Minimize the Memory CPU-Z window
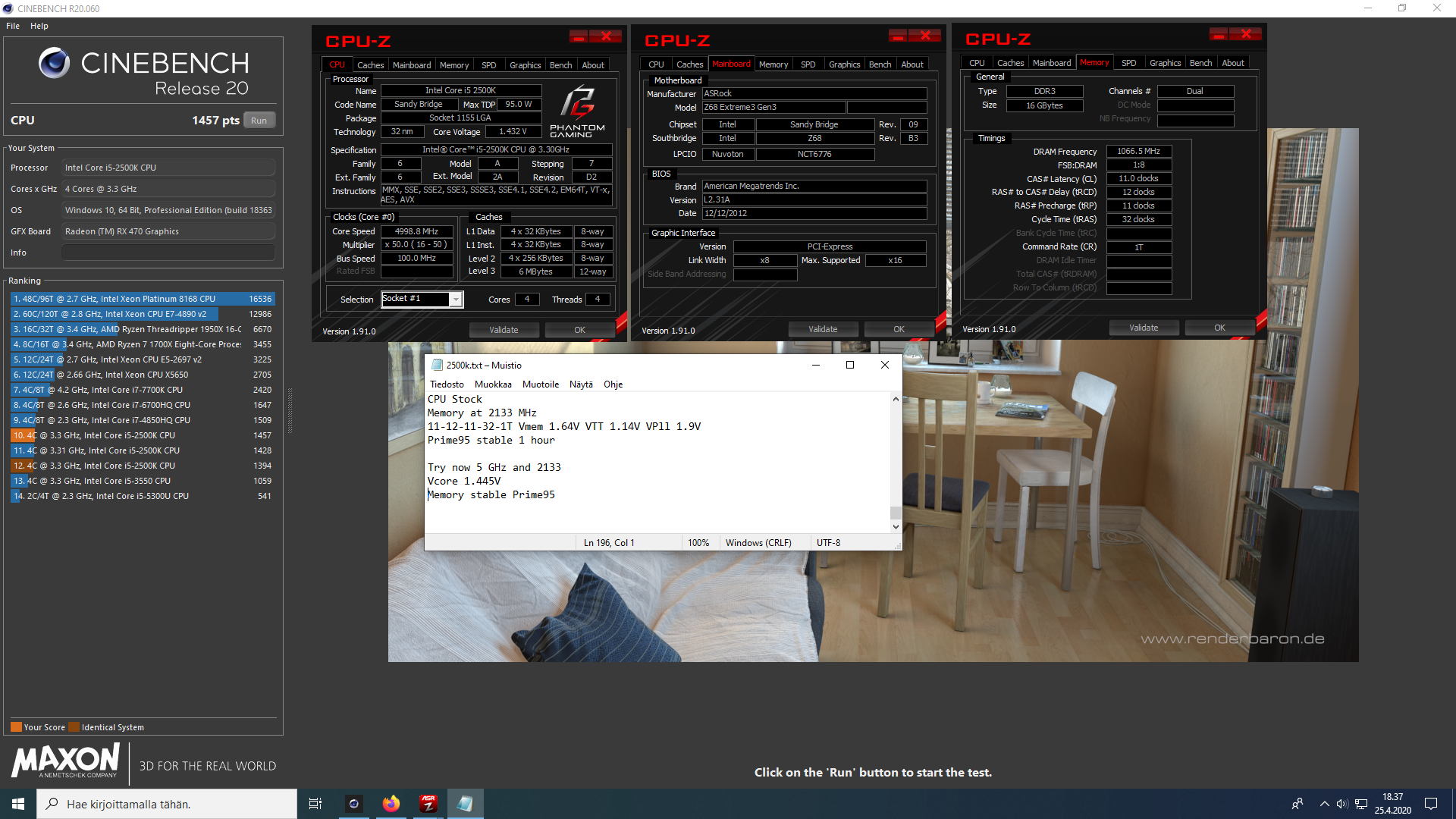 tap(1219, 34)
